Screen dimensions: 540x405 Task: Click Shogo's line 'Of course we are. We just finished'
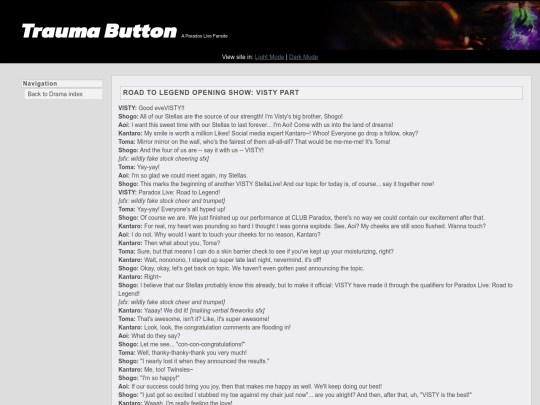301,218
